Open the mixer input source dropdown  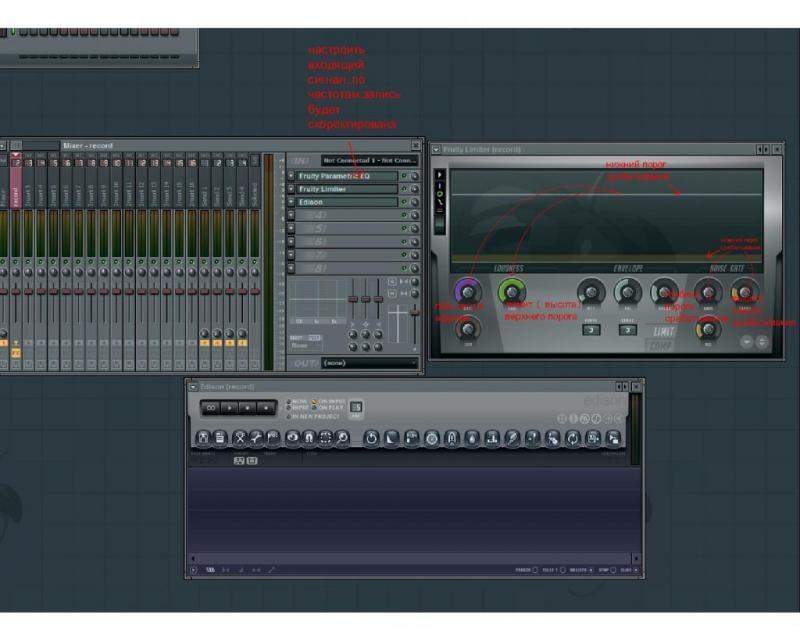368,160
